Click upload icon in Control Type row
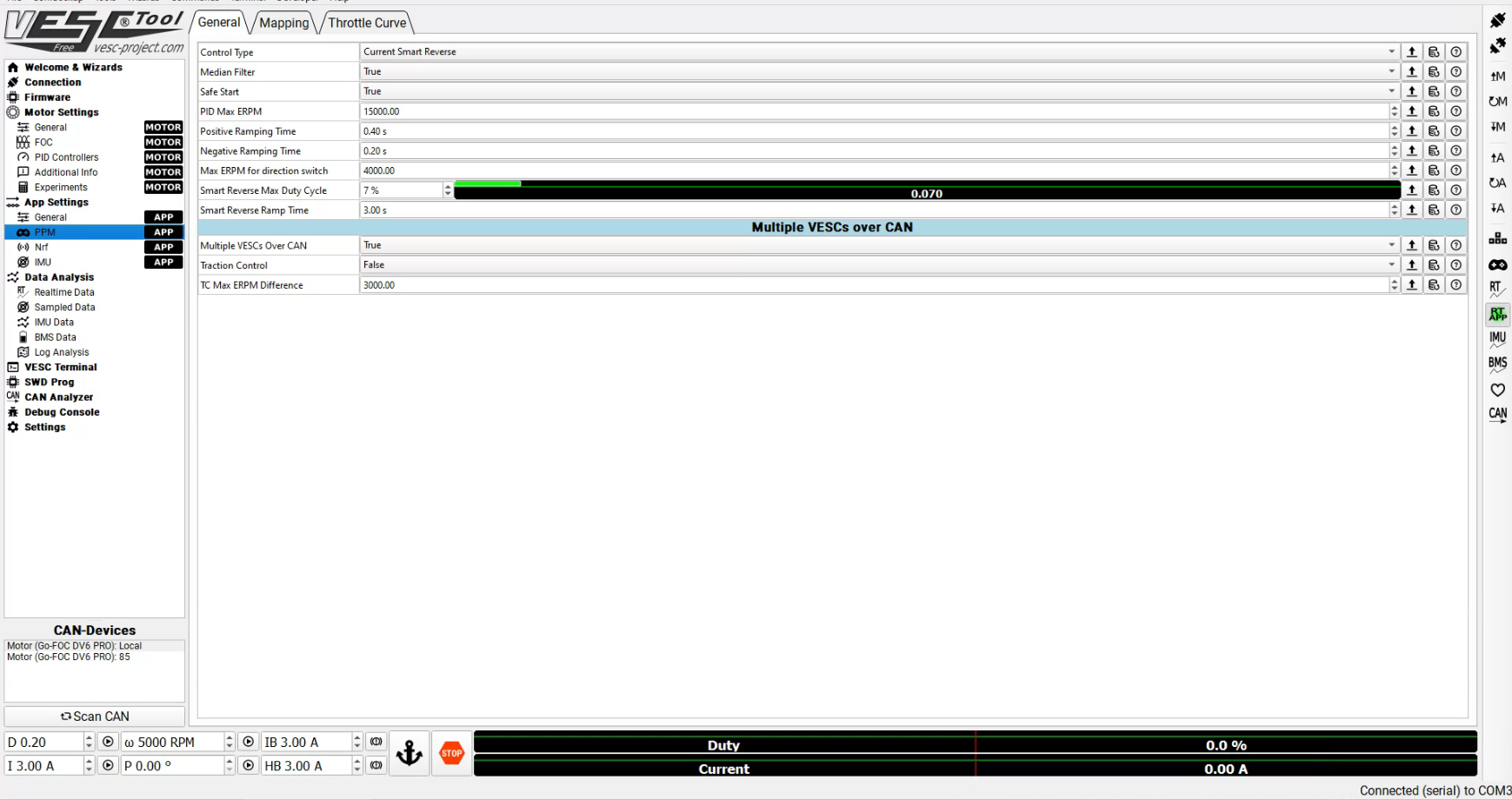 point(1412,52)
